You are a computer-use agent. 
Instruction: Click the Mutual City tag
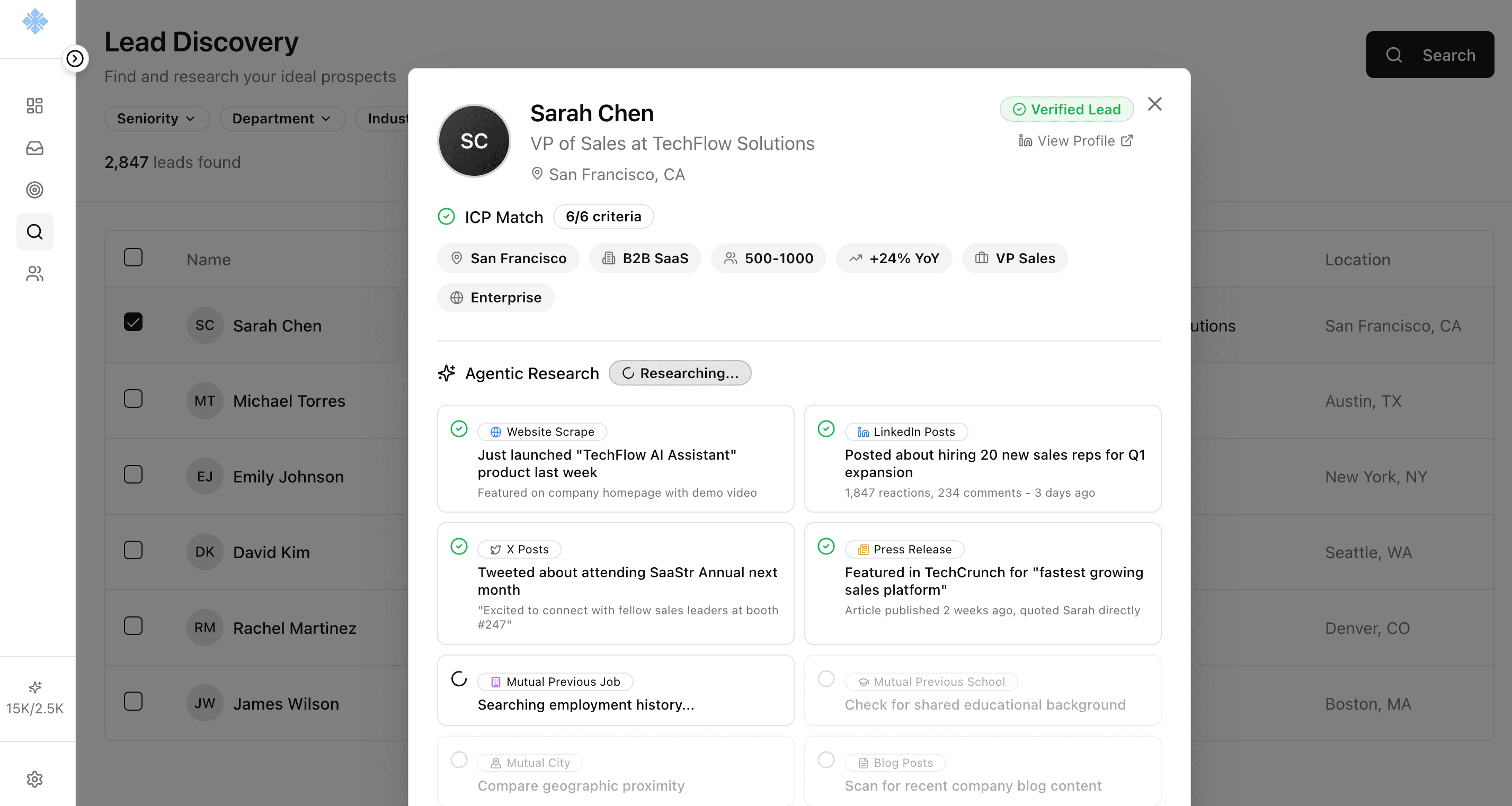[x=529, y=763]
